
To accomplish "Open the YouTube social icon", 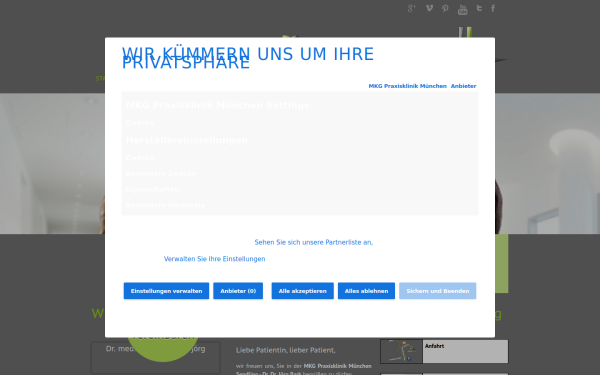I will point(463,9).
